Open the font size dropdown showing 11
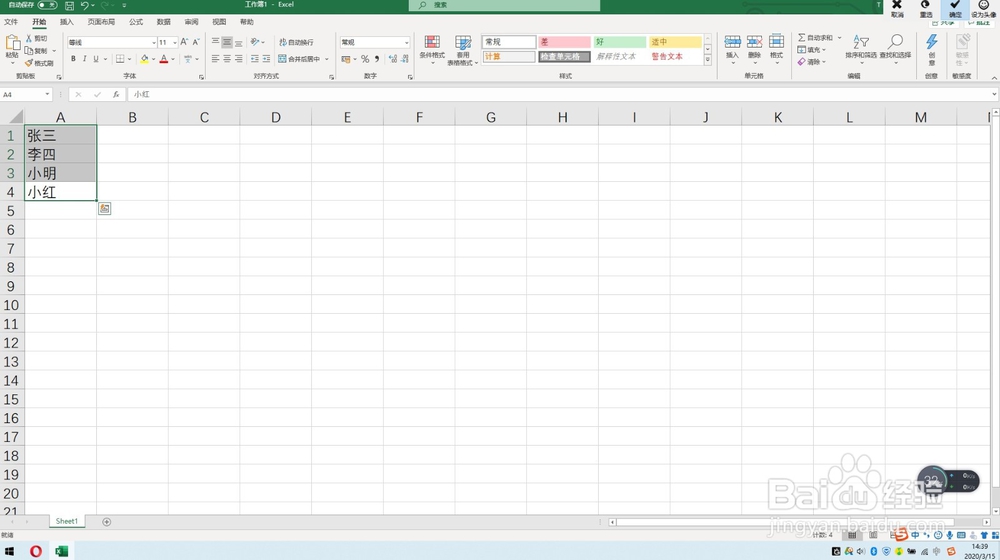The image size is (1000, 560). [x=175, y=42]
